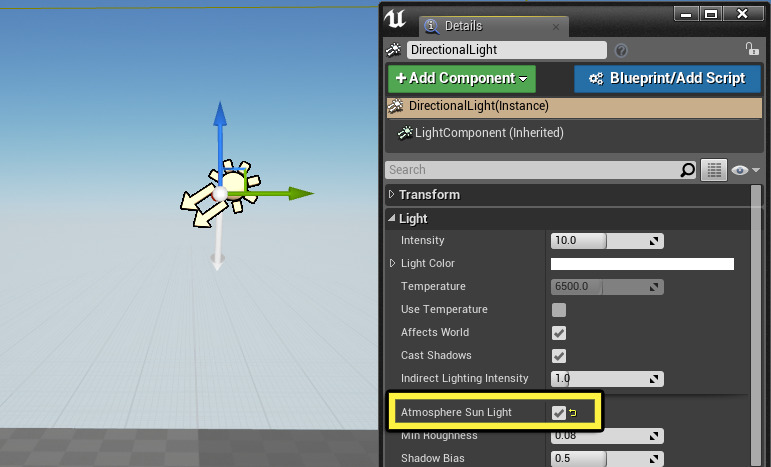Click the Min Roughness value field
This screenshot has width=771, height=467.
pos(607,436)
